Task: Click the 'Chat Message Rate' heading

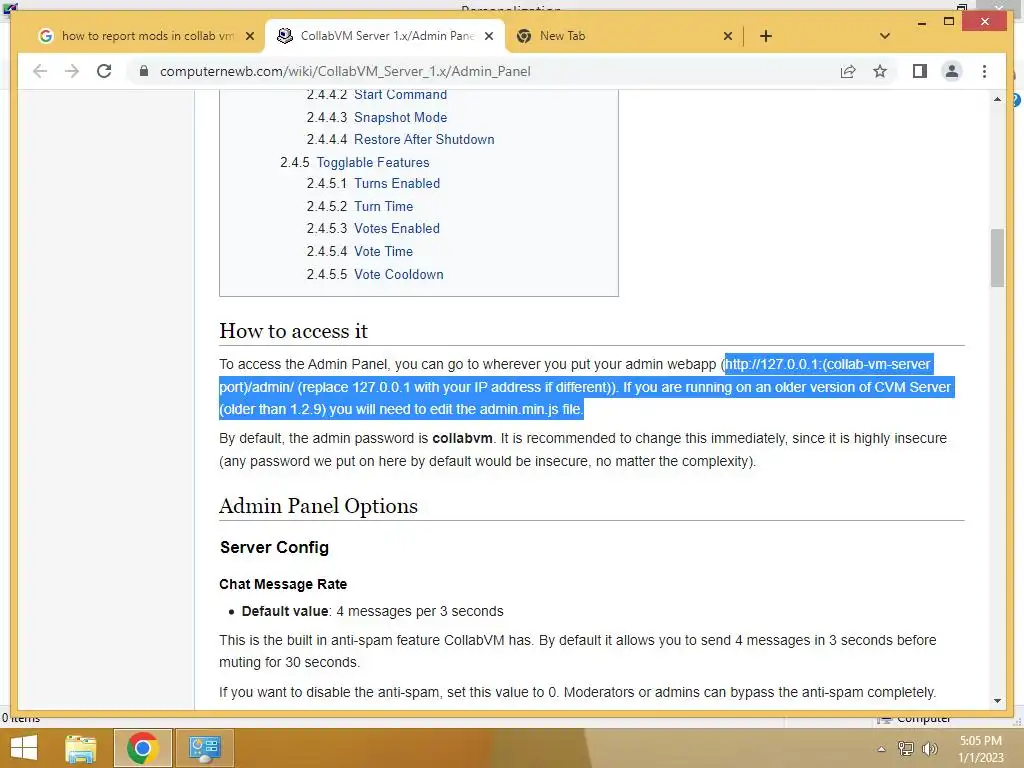Action: tap(283, 584)
